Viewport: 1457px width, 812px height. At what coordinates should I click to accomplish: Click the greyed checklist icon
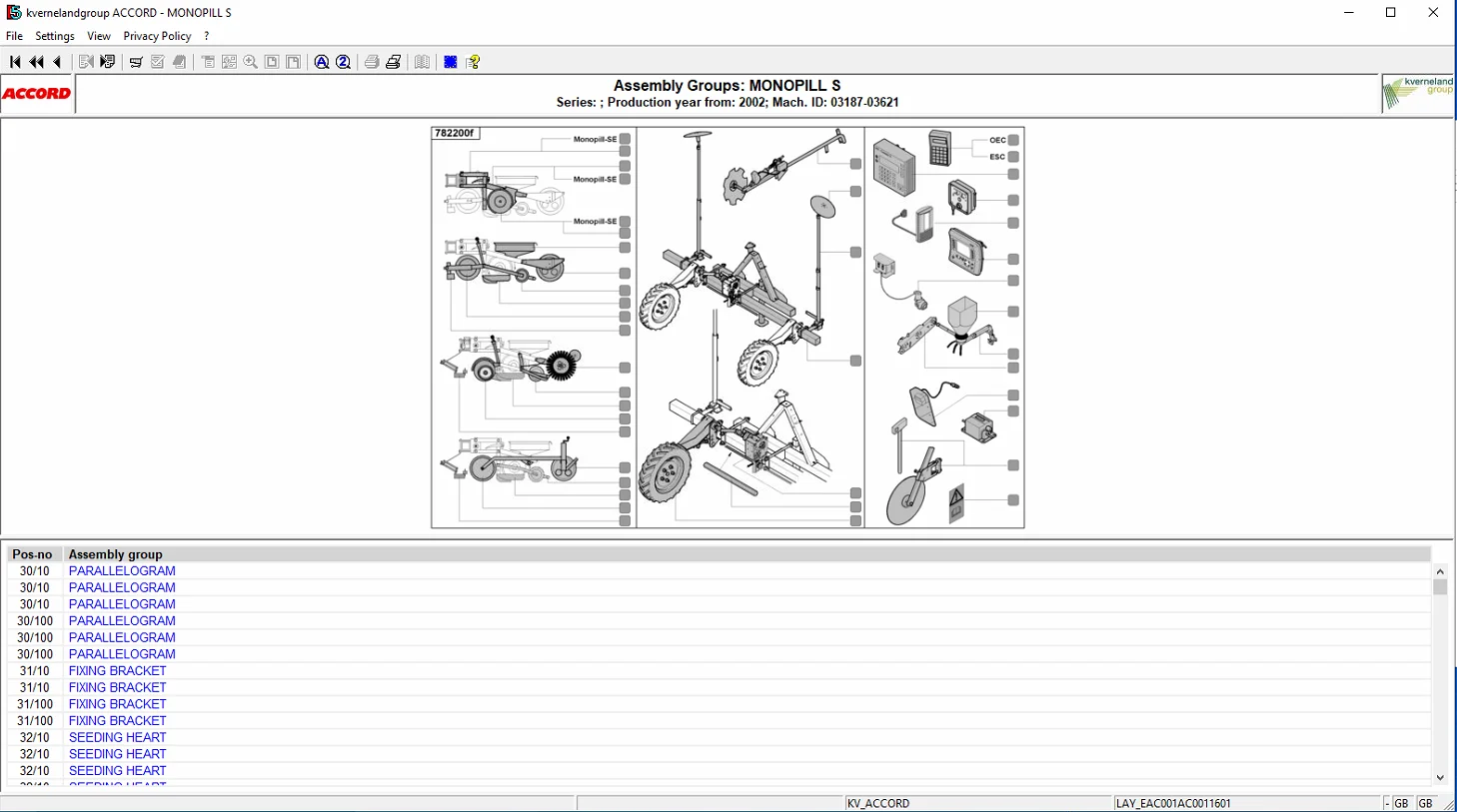[x=158, y=62]
